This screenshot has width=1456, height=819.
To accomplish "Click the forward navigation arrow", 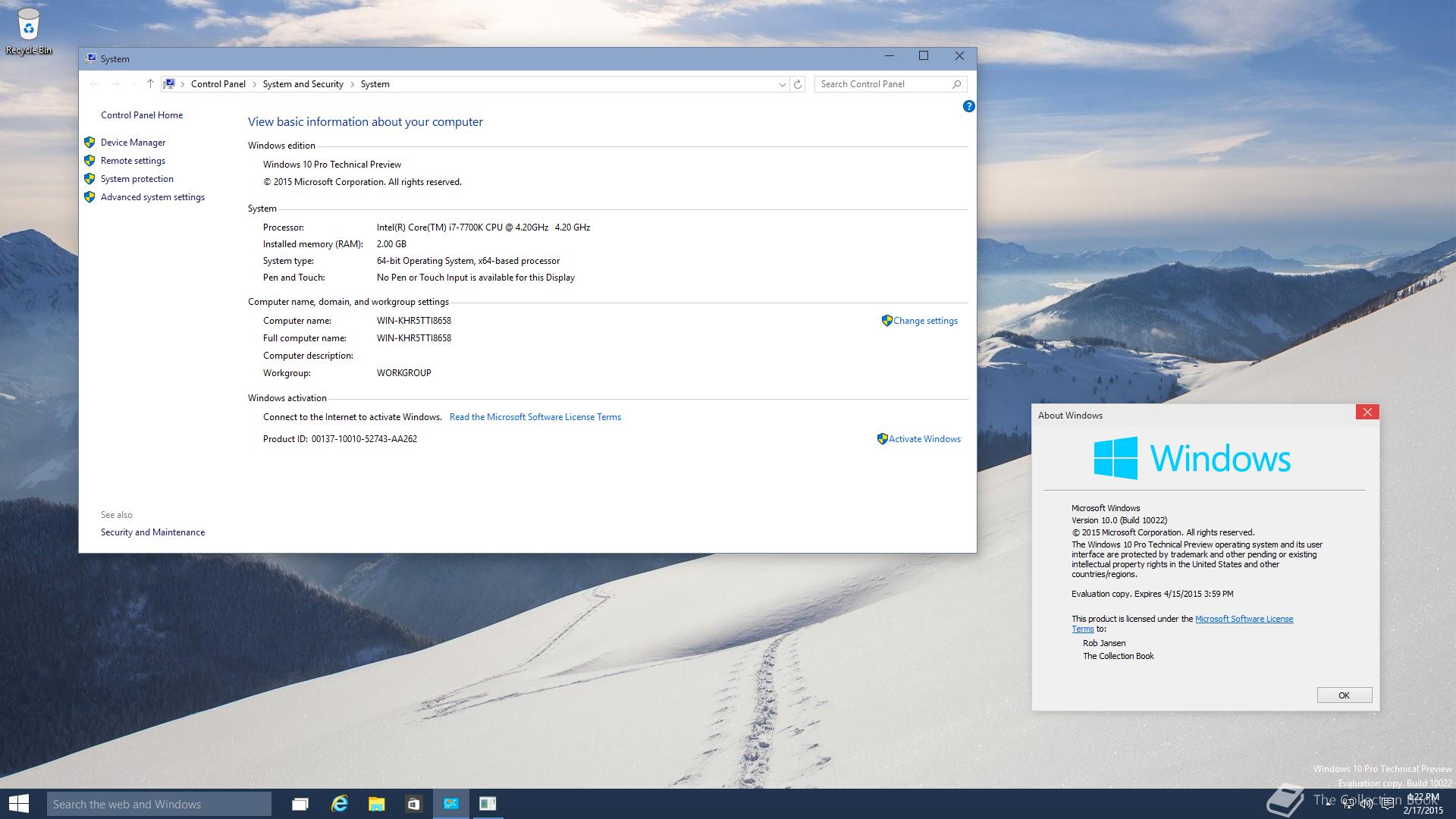I will (115, 84).
